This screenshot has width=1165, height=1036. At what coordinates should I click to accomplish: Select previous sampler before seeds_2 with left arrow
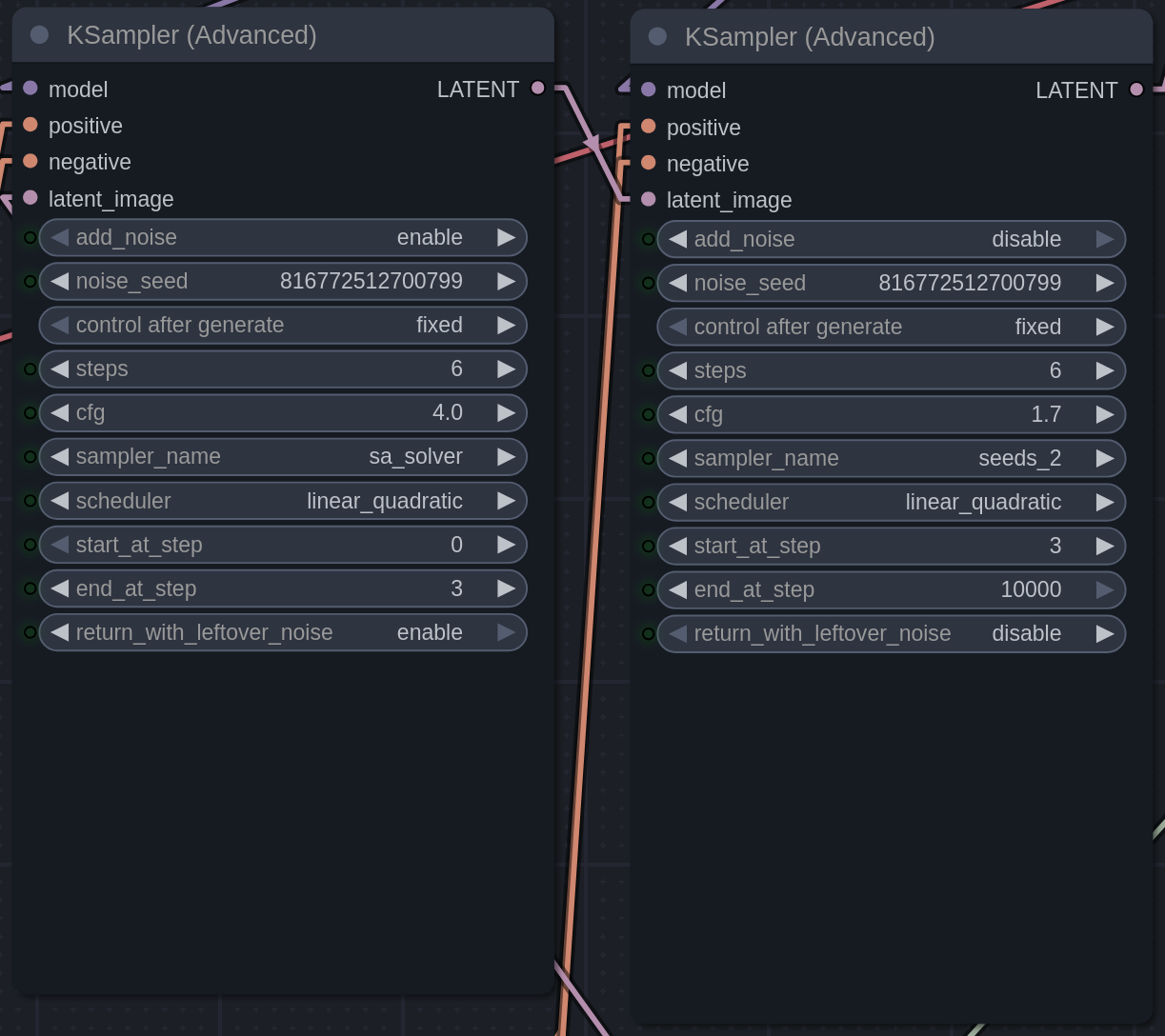[677, 459]
